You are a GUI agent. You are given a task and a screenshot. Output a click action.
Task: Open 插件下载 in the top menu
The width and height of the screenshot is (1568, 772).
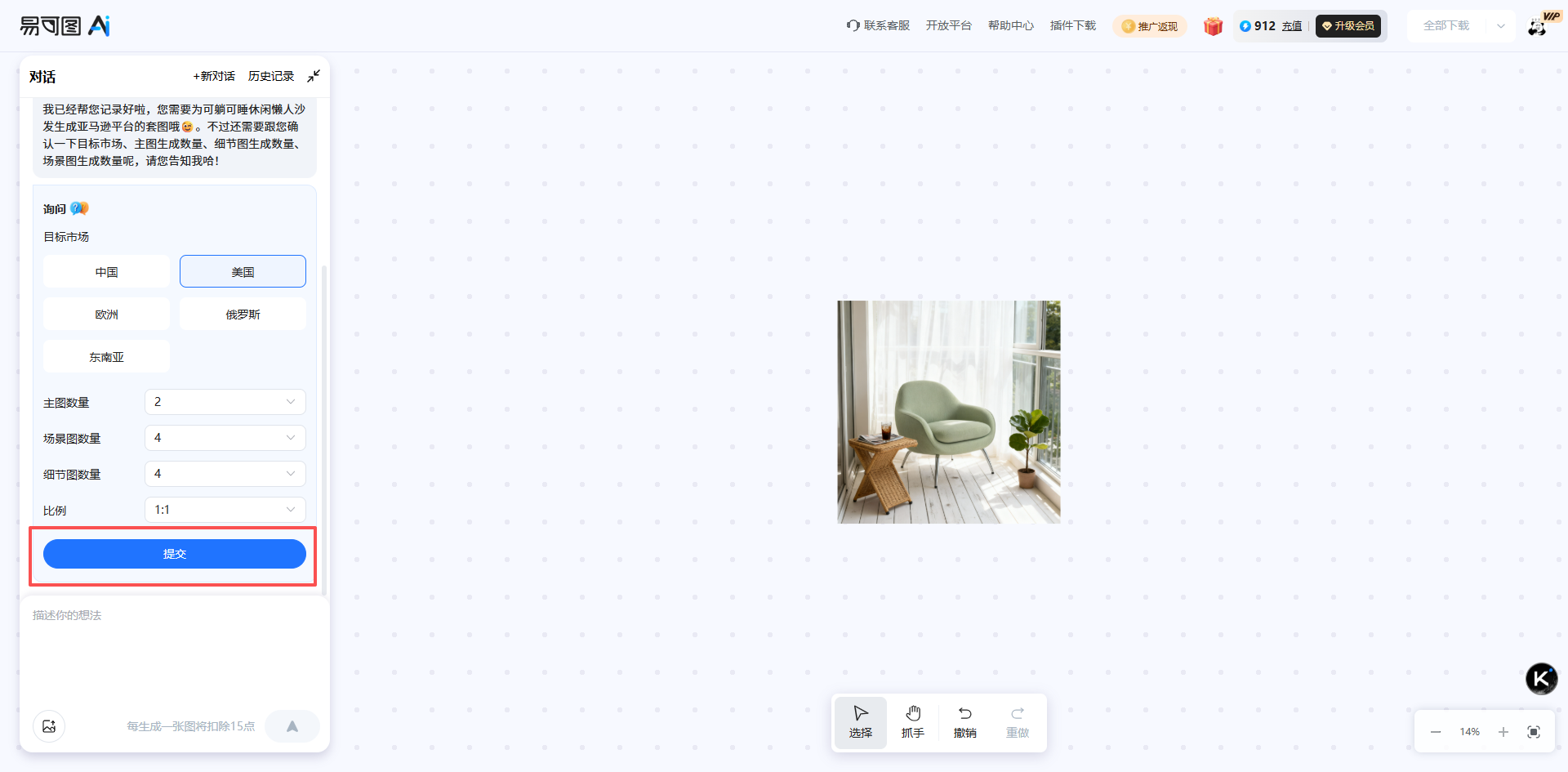tap(1073, 25)
